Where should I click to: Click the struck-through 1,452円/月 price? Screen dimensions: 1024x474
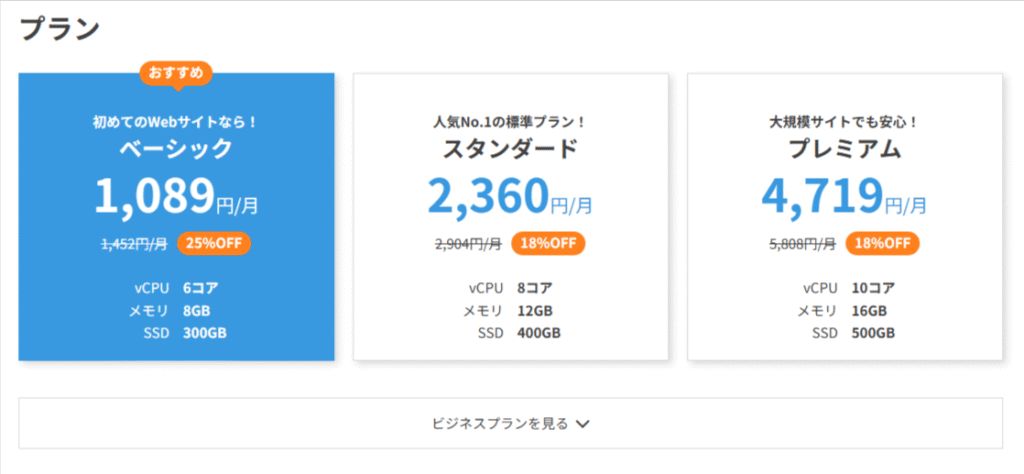tap(134, 243)
